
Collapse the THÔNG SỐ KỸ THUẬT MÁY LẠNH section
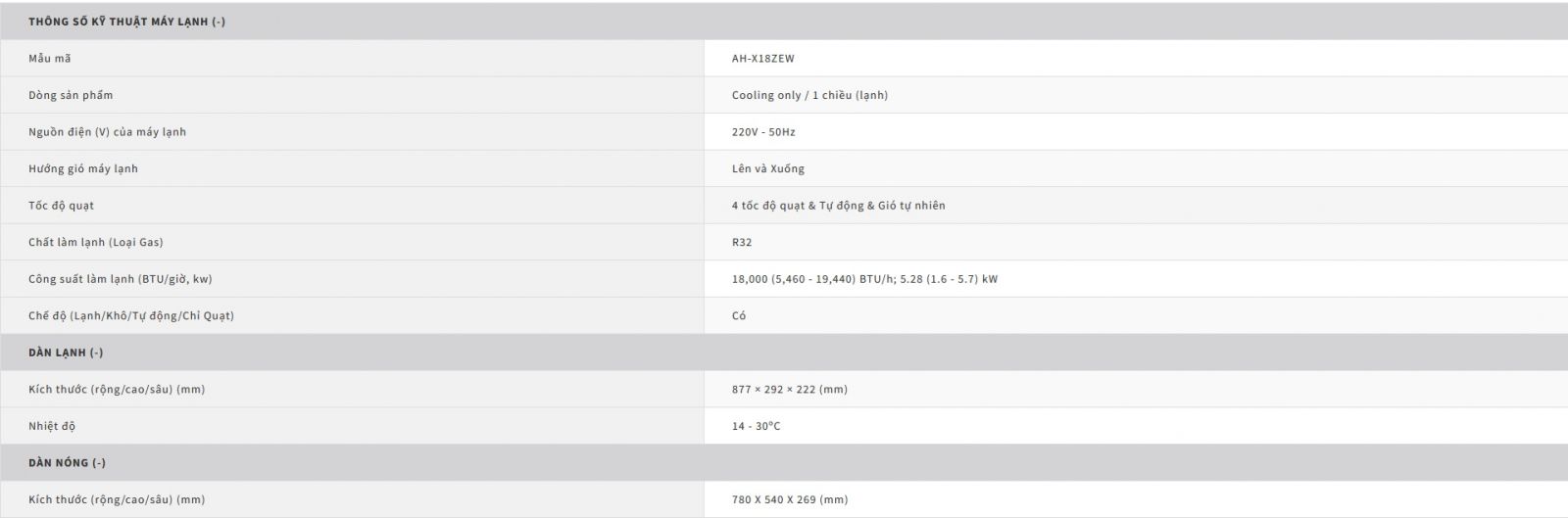click(x=784, y=22)
